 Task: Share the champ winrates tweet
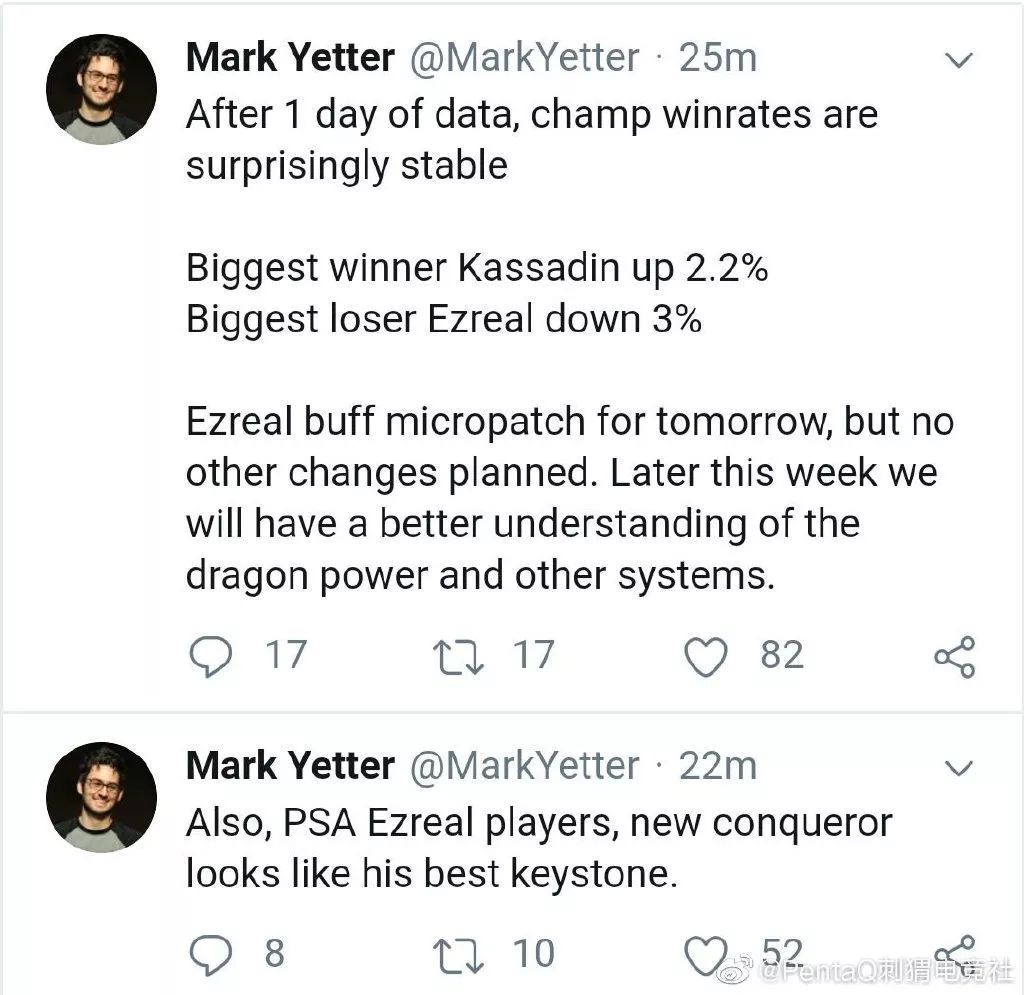point(954,657)
